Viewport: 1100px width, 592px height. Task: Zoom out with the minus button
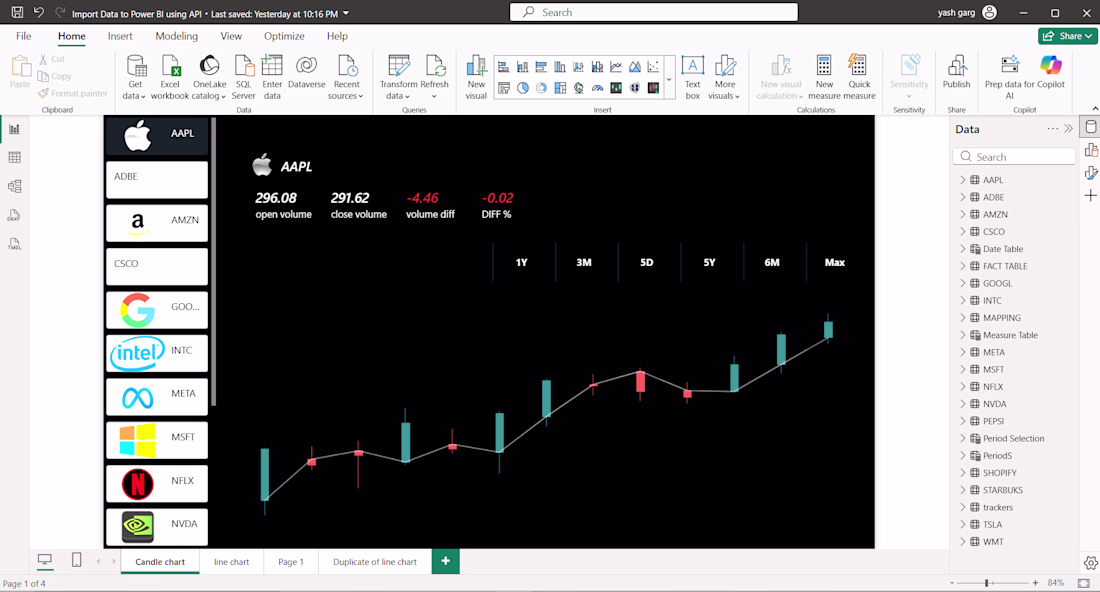coord(952,583)
